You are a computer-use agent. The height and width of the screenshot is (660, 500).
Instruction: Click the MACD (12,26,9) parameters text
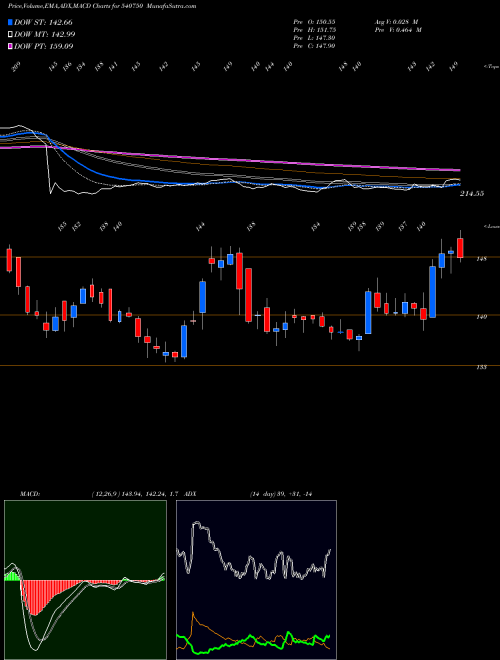coord(136,494)
